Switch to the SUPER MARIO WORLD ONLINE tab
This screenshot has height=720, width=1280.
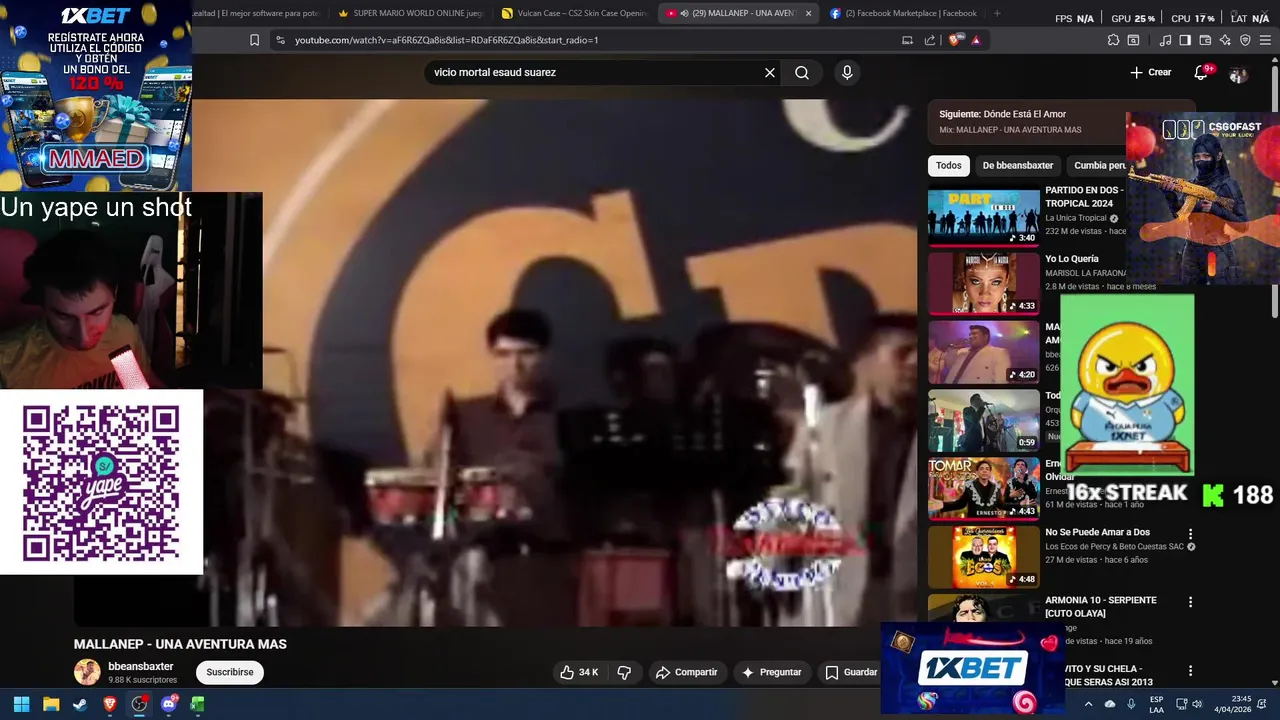click(410, 13)
